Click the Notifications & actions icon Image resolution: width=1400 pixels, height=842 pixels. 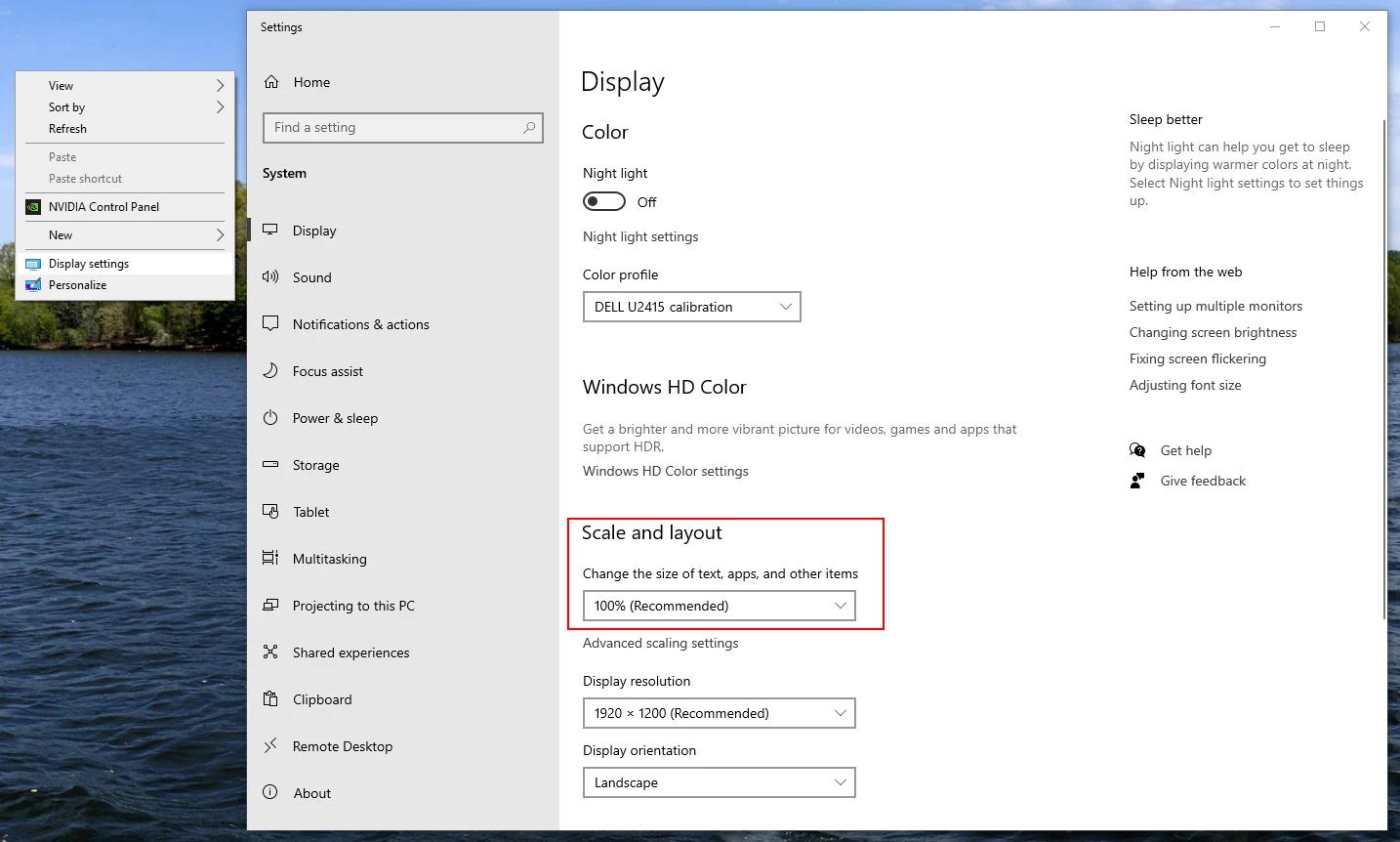(270, 323)
